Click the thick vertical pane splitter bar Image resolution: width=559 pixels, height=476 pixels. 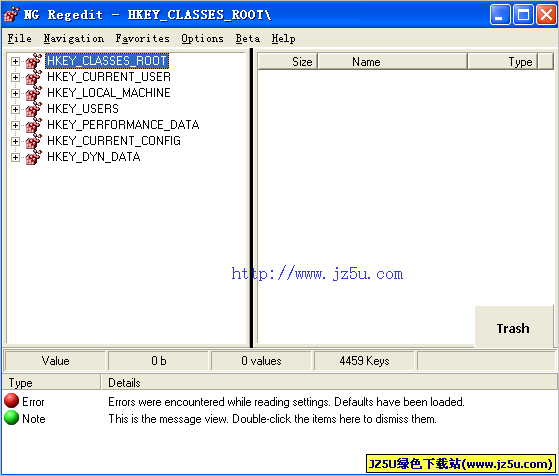[x=251, y=198]
